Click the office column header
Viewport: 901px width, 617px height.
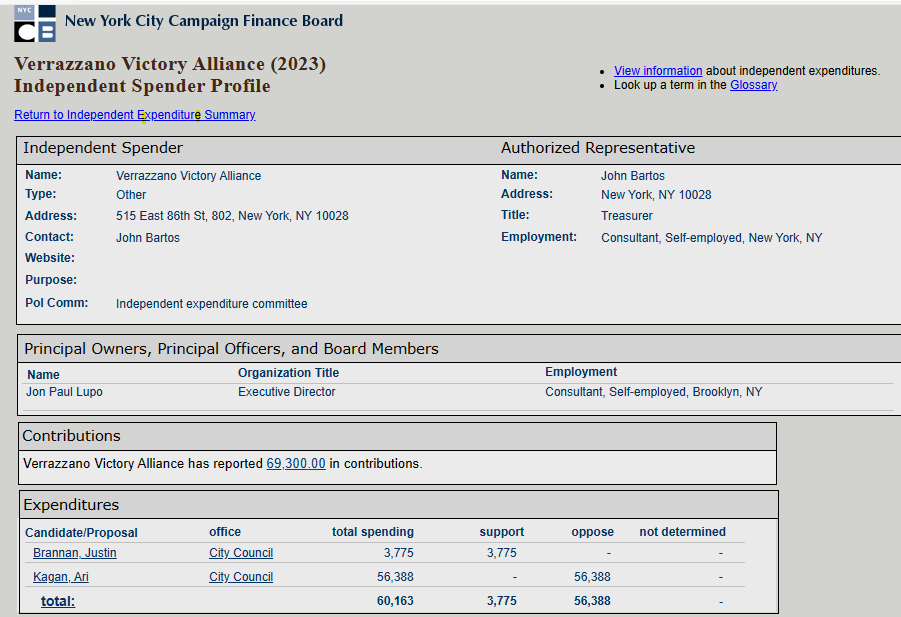click(225, 532)
